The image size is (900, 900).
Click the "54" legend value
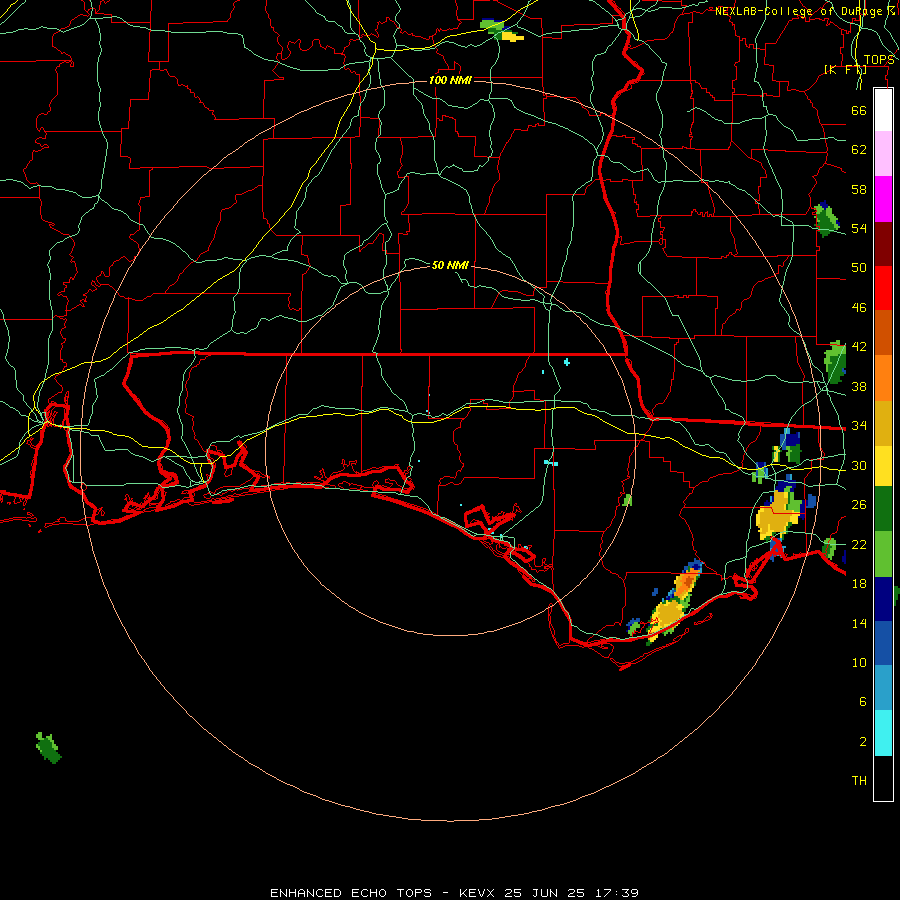click(859, 228)
